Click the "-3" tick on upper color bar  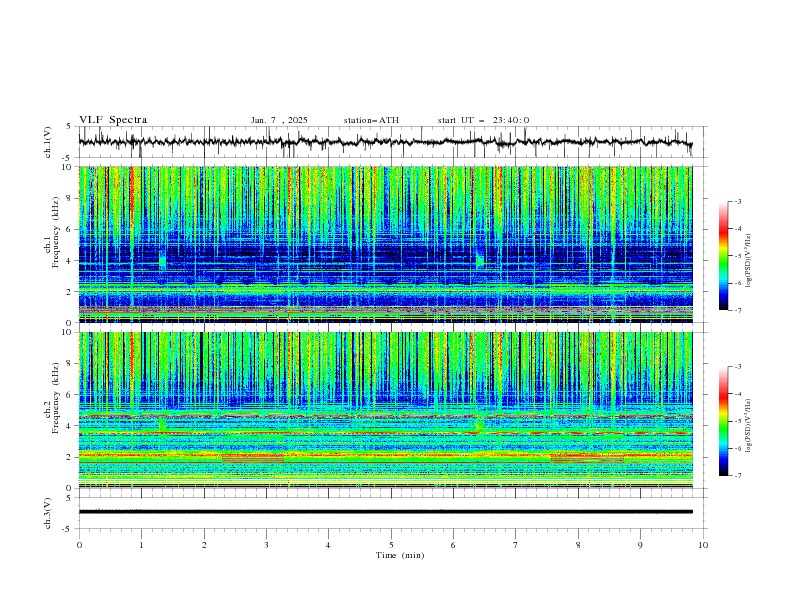pos(737,201)
